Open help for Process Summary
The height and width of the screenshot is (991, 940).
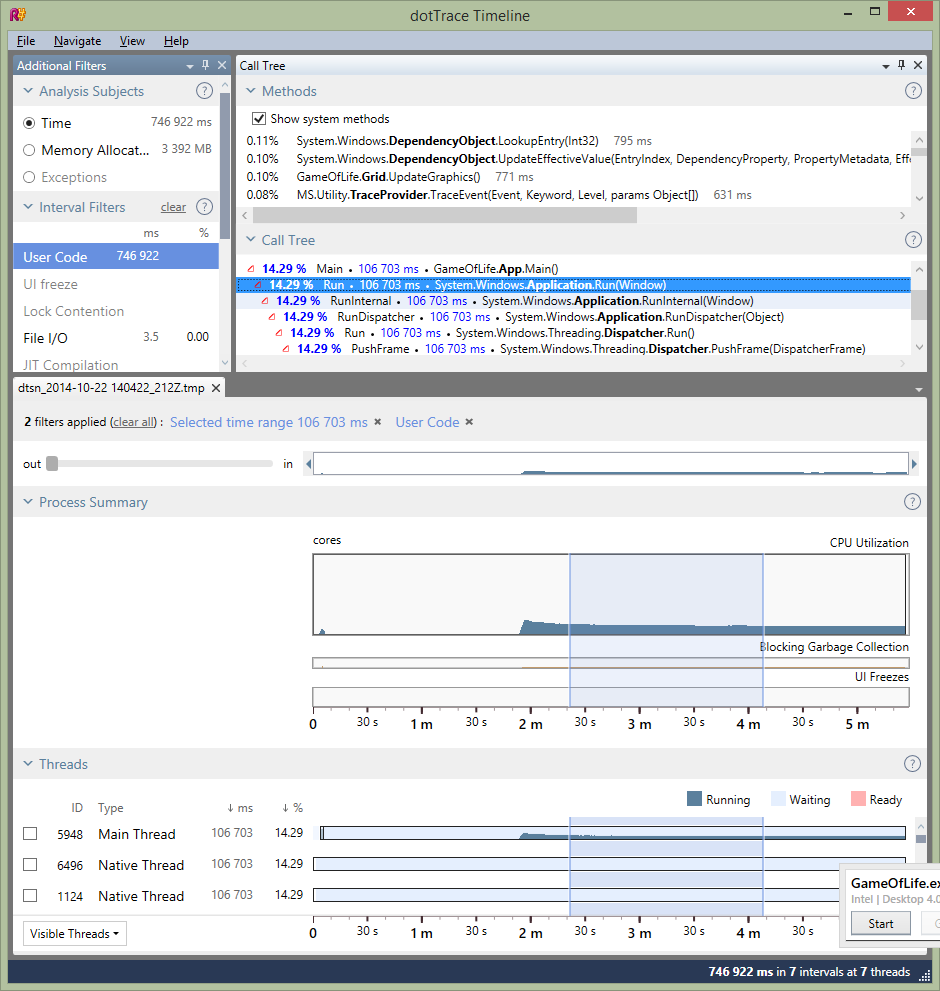912,502
